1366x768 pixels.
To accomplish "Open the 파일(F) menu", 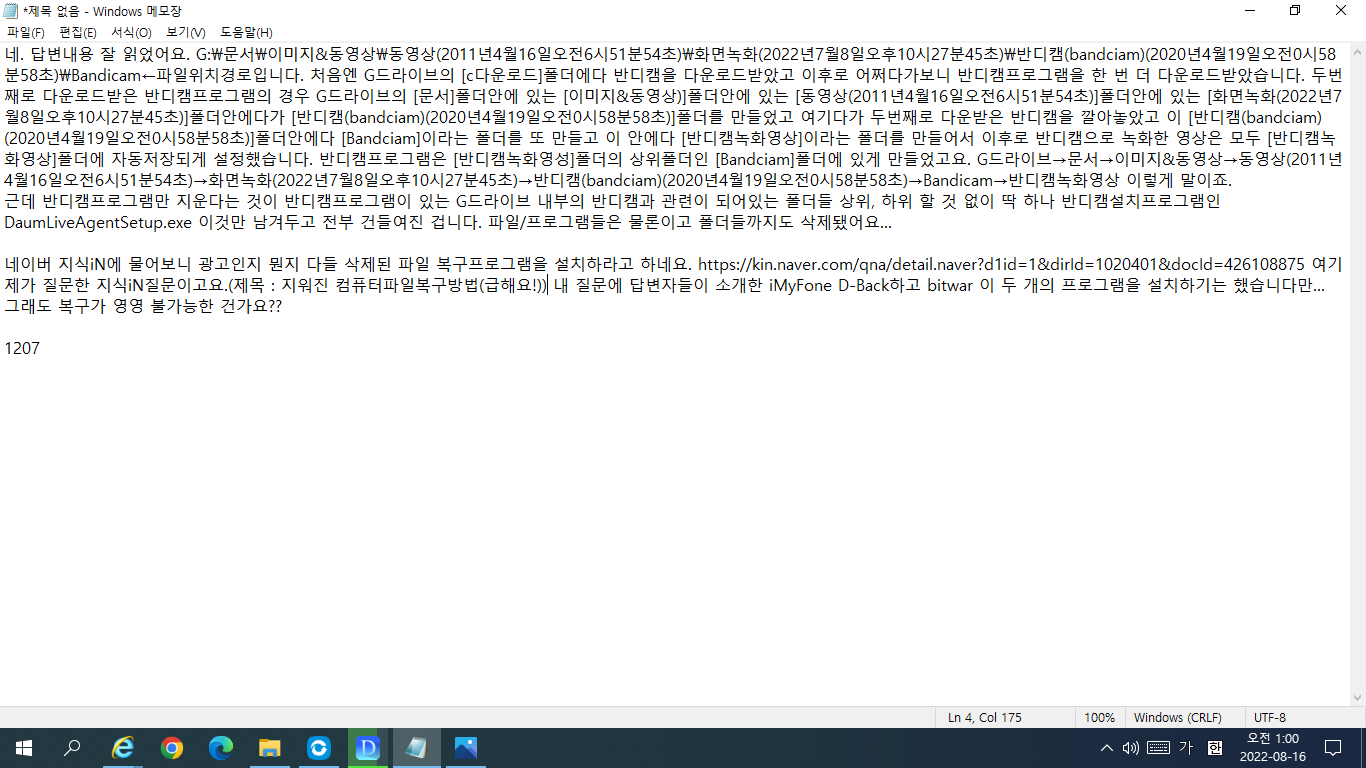I will click(25, 33).
